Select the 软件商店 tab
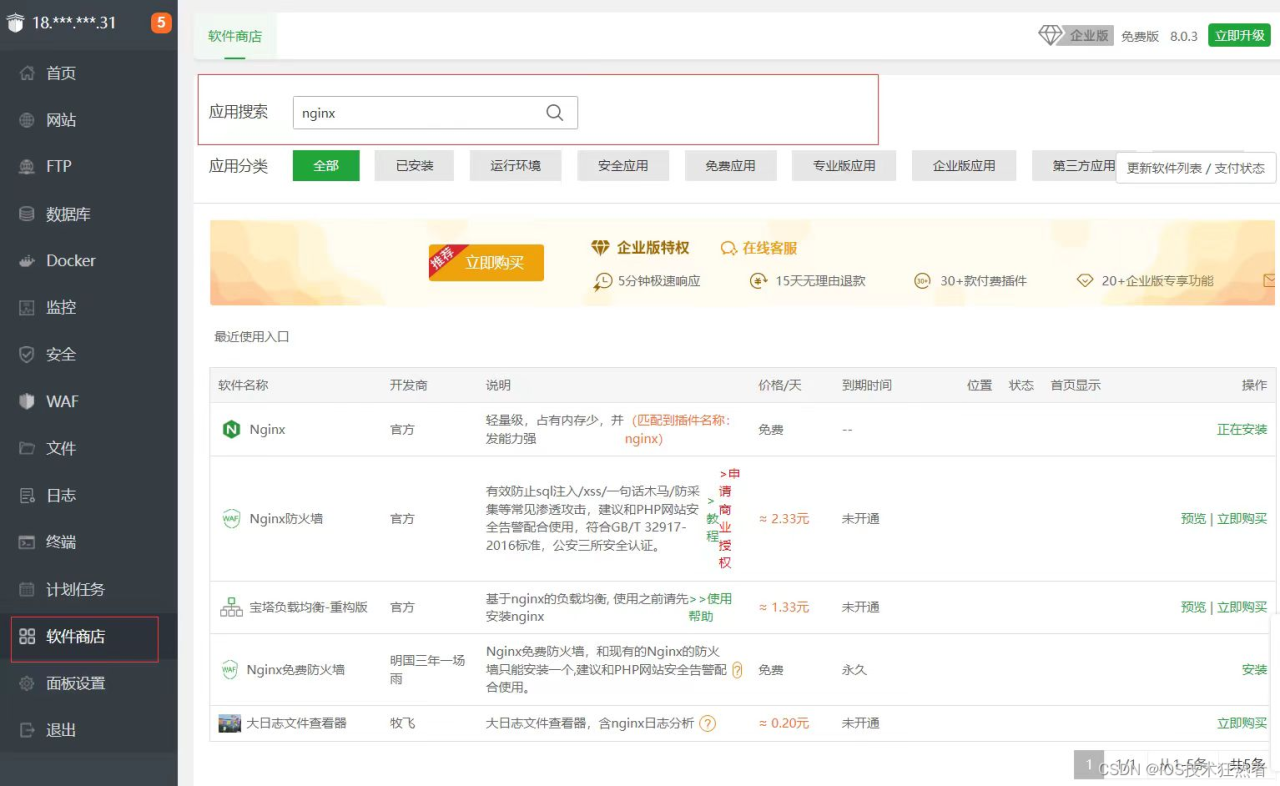 click(x=235, y=36)
